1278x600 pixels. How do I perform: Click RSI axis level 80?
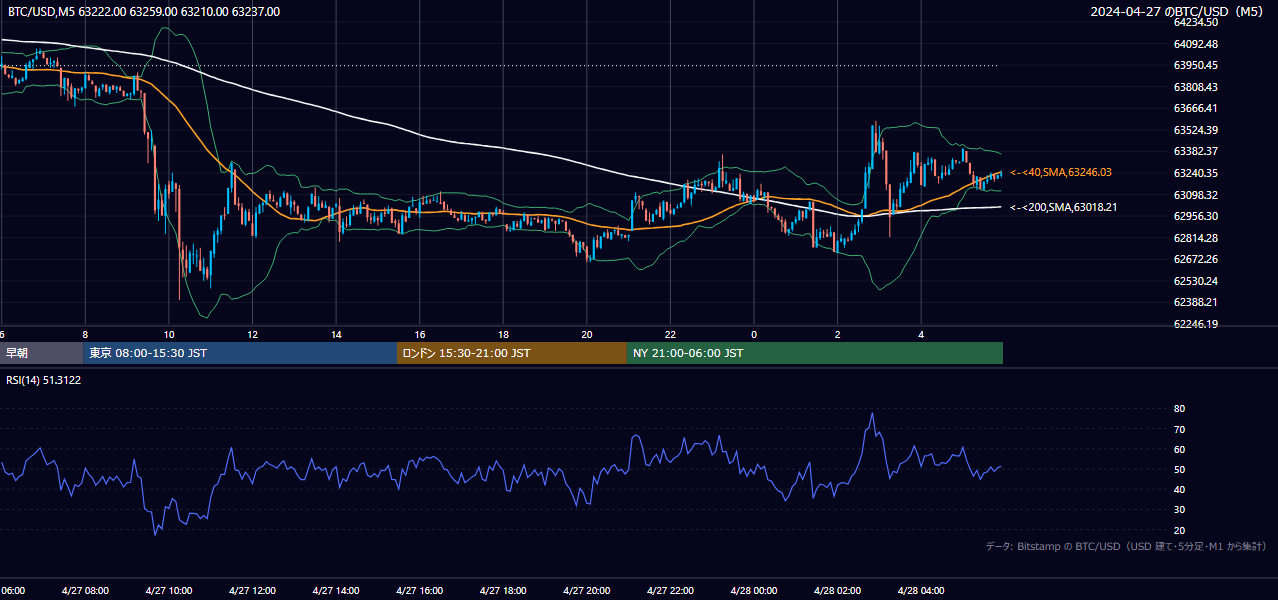tap(1179, 409)
